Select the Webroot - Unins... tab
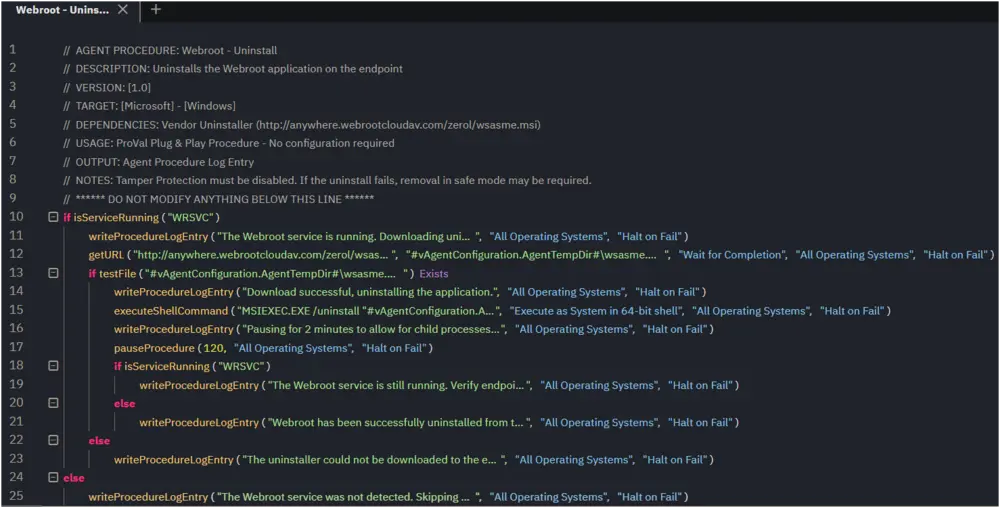This screenshot has height=508, width=1000. (x=62, y=10)
